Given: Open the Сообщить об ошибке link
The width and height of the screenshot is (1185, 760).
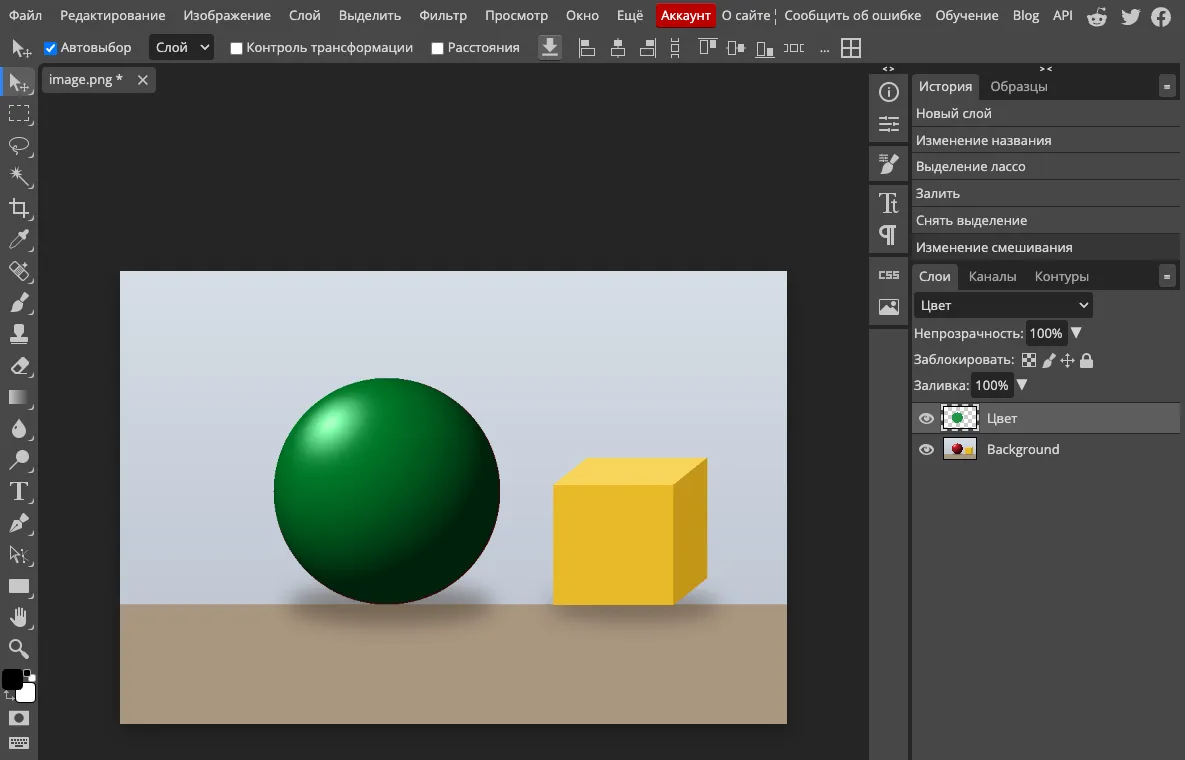Looking at the screenshot, I should (x=852, y=15).
